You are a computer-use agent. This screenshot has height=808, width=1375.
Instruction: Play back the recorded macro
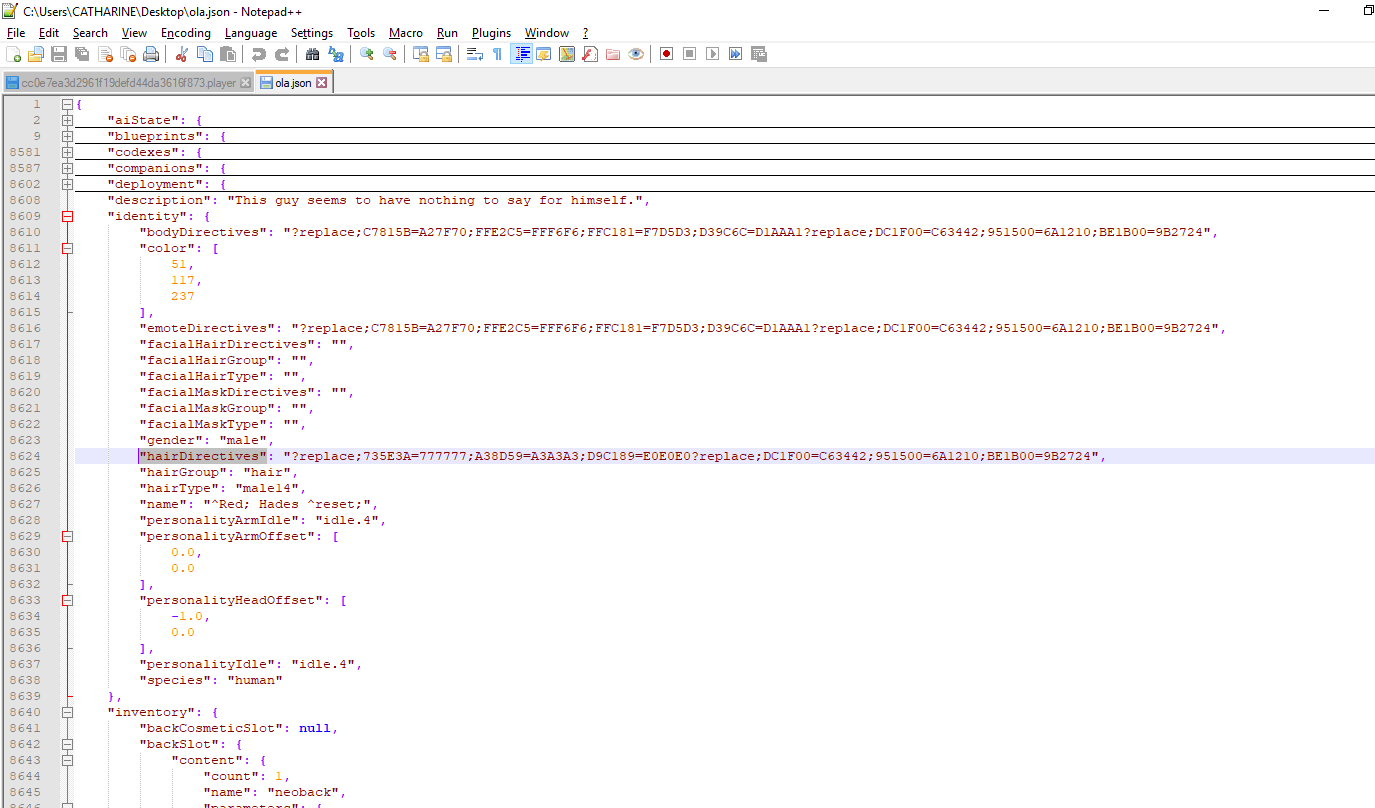(x=713, y=54)
